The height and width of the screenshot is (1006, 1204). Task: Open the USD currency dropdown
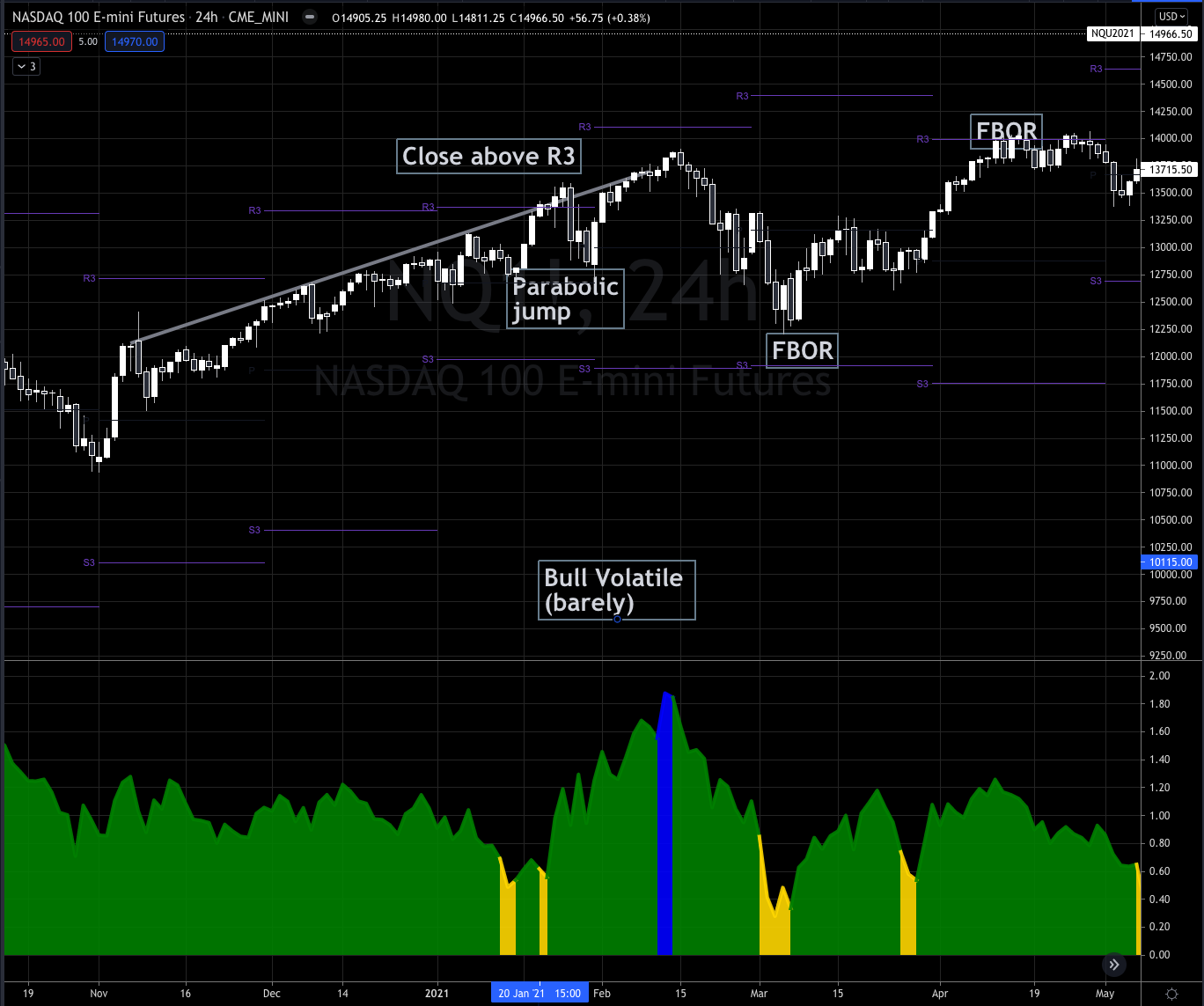[x=1171, y=17]
